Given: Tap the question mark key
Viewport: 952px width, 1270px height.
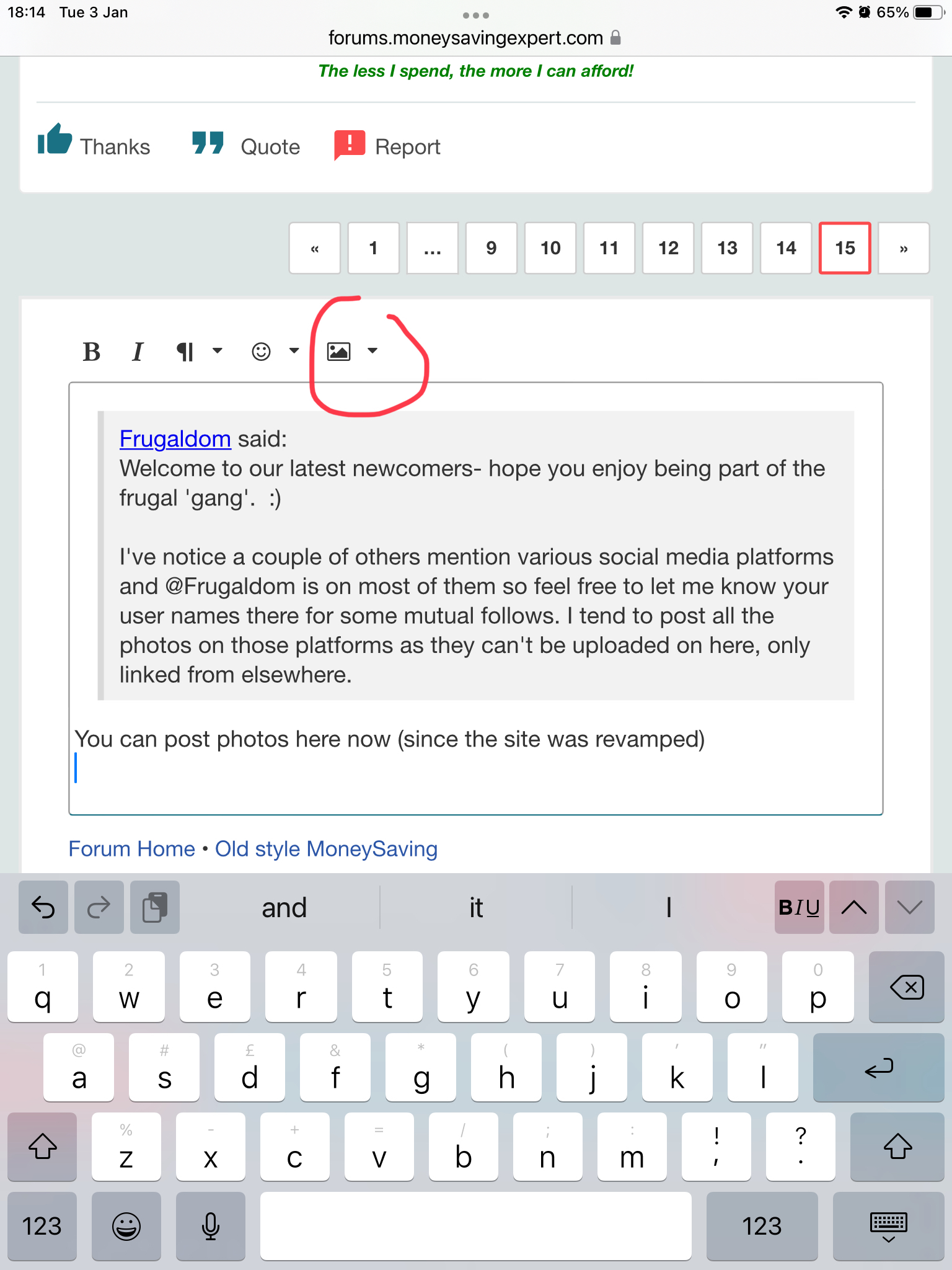Looking at the screenshot, I should pos(801,1147).
